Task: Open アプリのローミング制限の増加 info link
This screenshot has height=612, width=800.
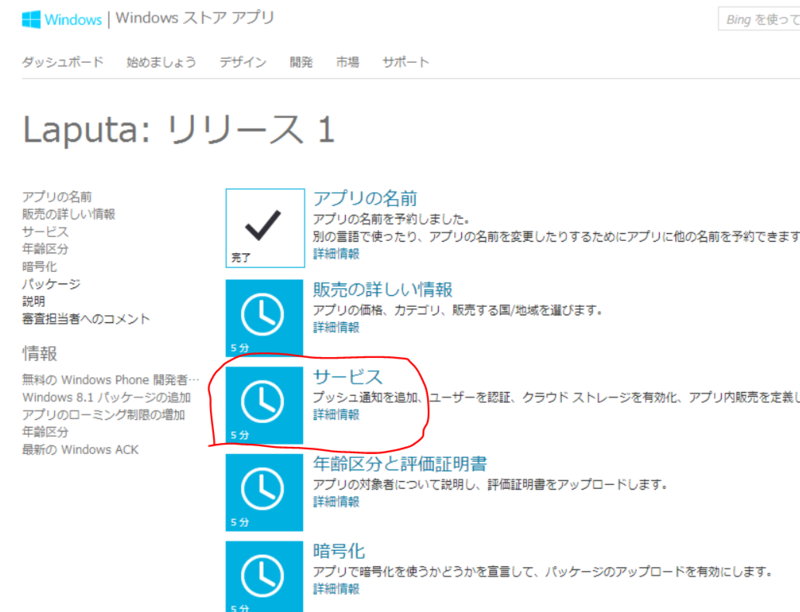Action: [103, 415]
